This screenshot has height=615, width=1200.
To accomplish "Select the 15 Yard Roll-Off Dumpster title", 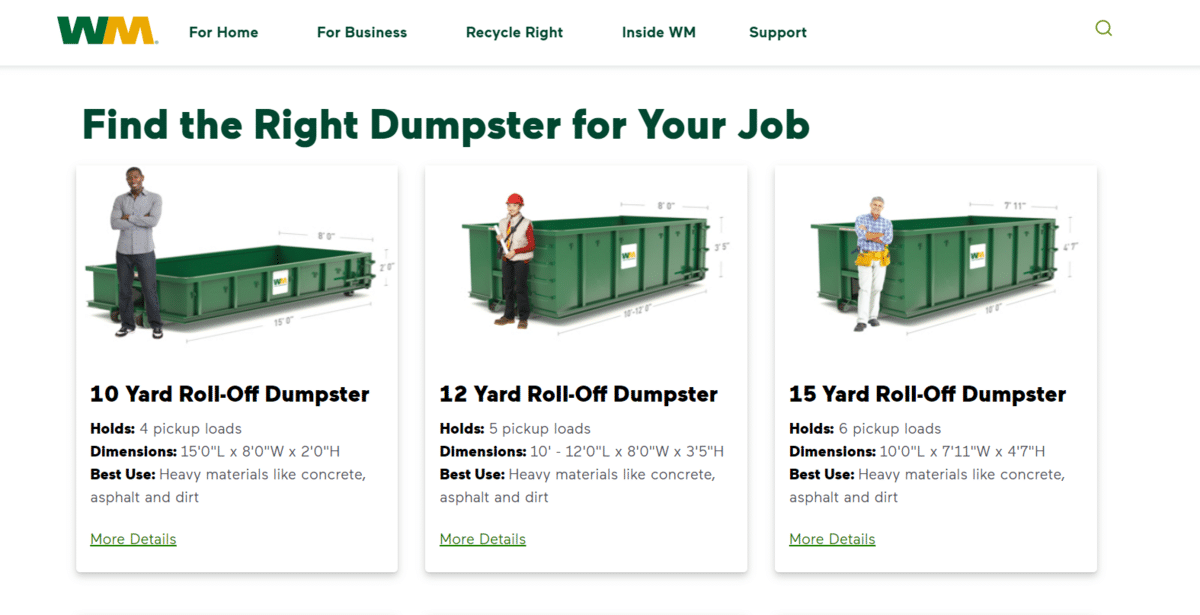I will click(928, 394).
